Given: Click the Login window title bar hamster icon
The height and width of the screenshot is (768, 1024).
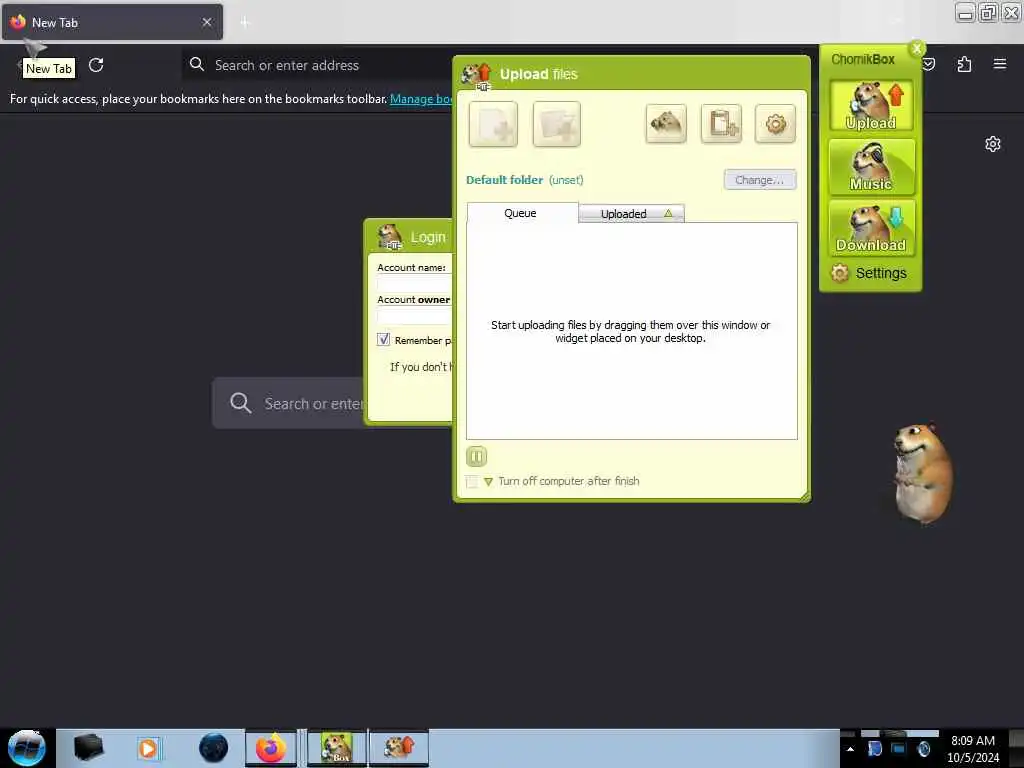Looking at the screenshot, I should tap(391, 237).
